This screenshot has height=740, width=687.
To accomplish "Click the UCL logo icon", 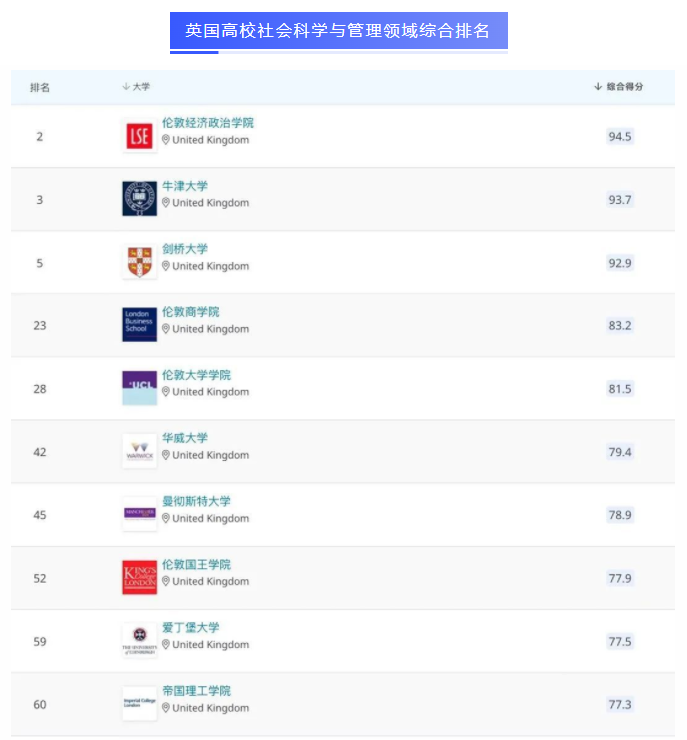I will click(139, 388).
